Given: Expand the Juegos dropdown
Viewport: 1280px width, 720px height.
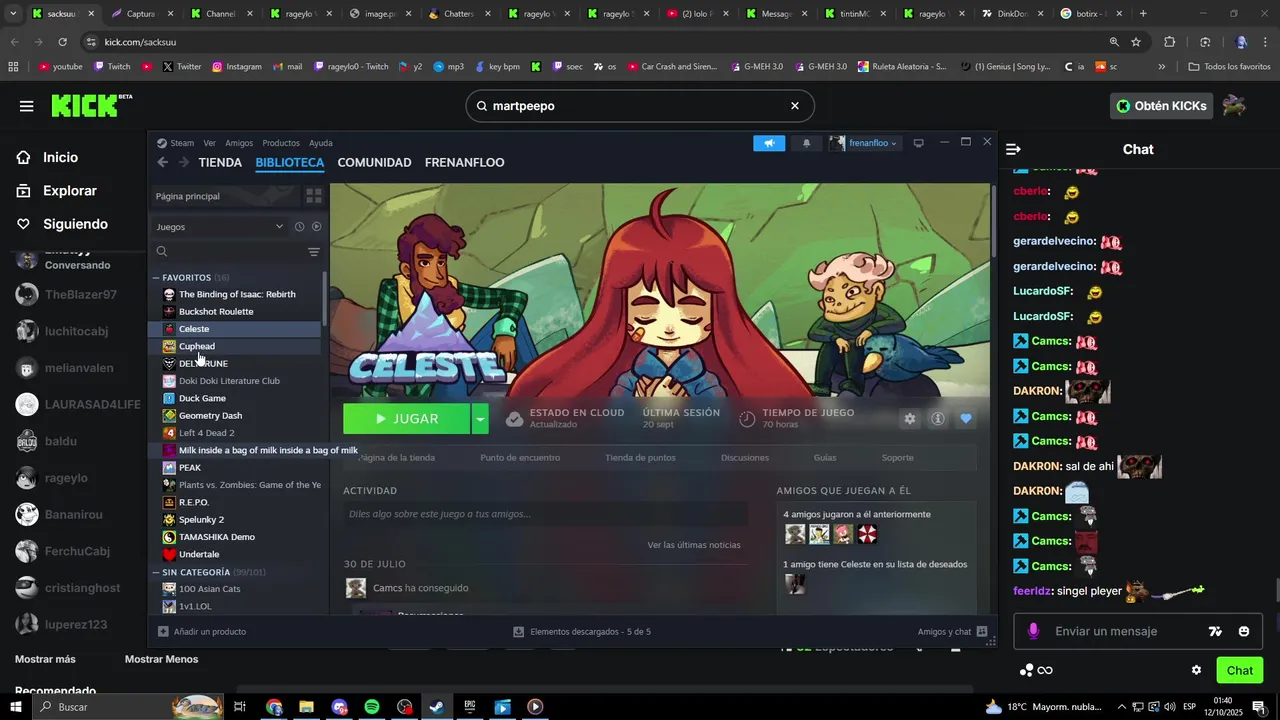Looking at the screenshot, I should 220,227.
